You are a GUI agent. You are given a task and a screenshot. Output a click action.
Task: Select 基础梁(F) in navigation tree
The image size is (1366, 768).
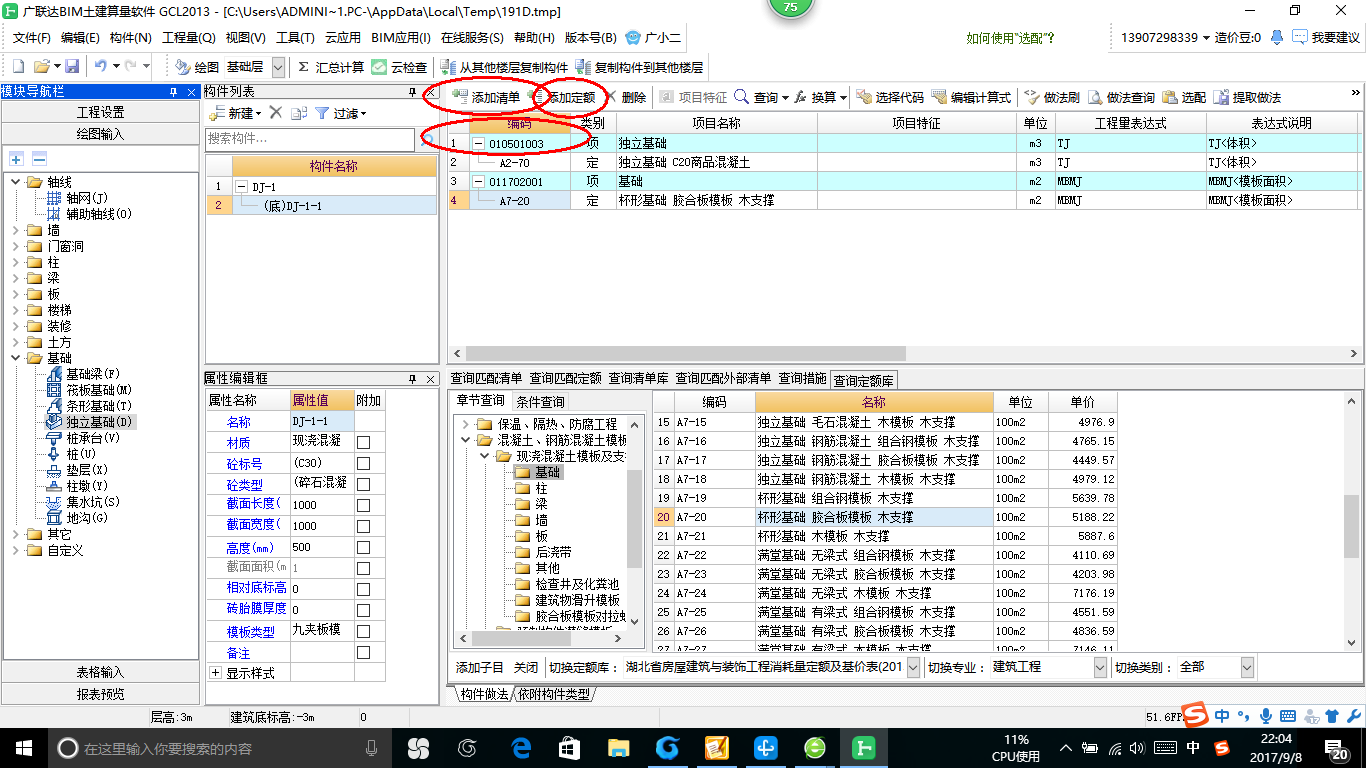[x=92, y=374]
